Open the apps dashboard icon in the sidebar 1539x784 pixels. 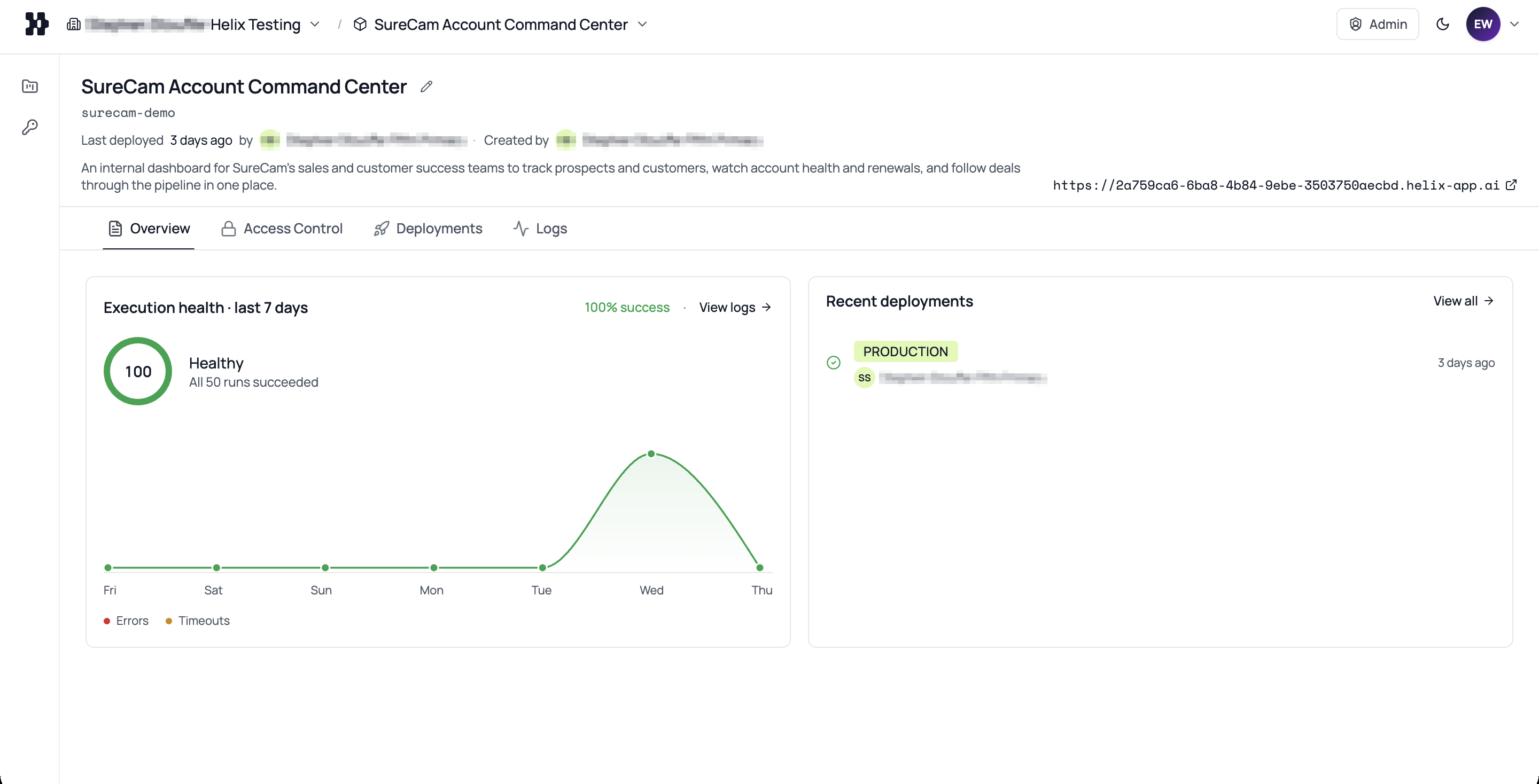coord(30,87)
